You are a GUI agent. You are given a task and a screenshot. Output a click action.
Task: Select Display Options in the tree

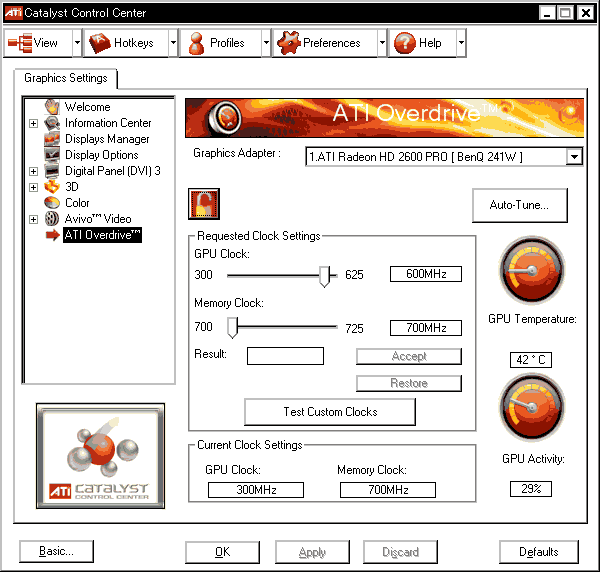pos(102,155)
